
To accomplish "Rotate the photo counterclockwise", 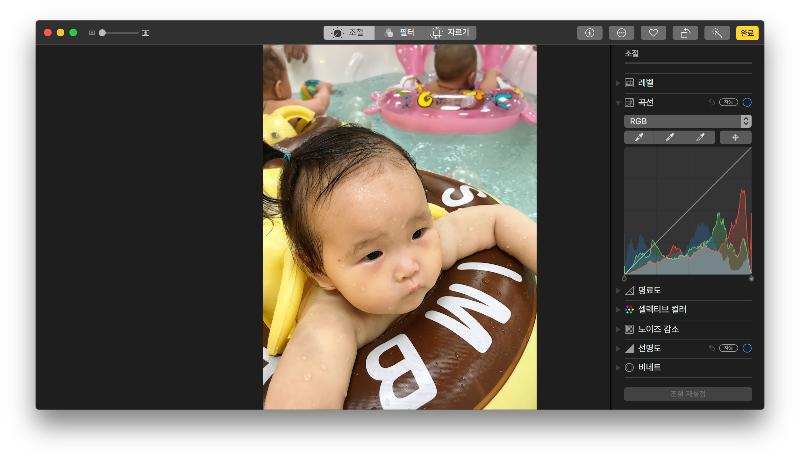I will [x=685, y=33].
